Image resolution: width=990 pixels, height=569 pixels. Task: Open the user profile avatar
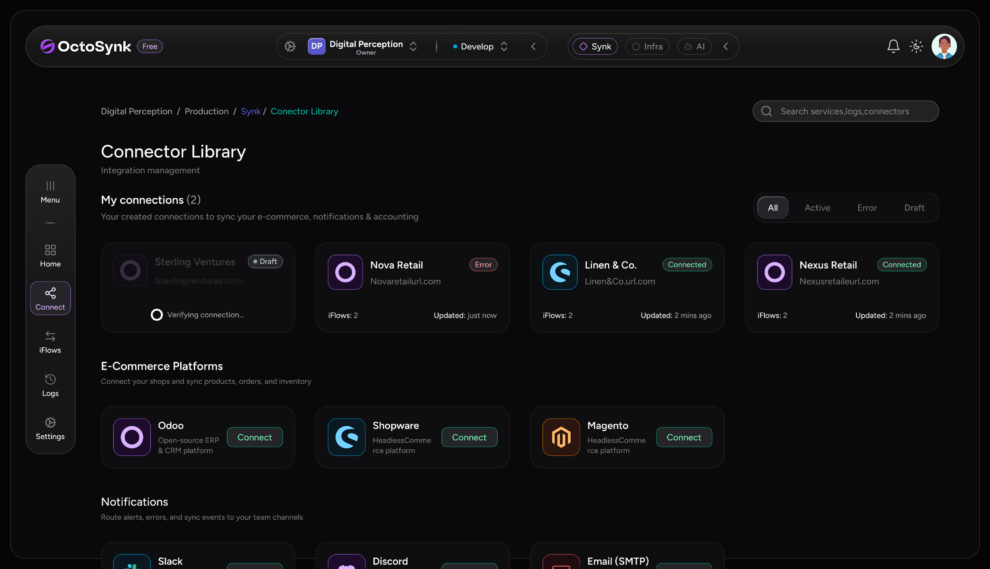944,46
